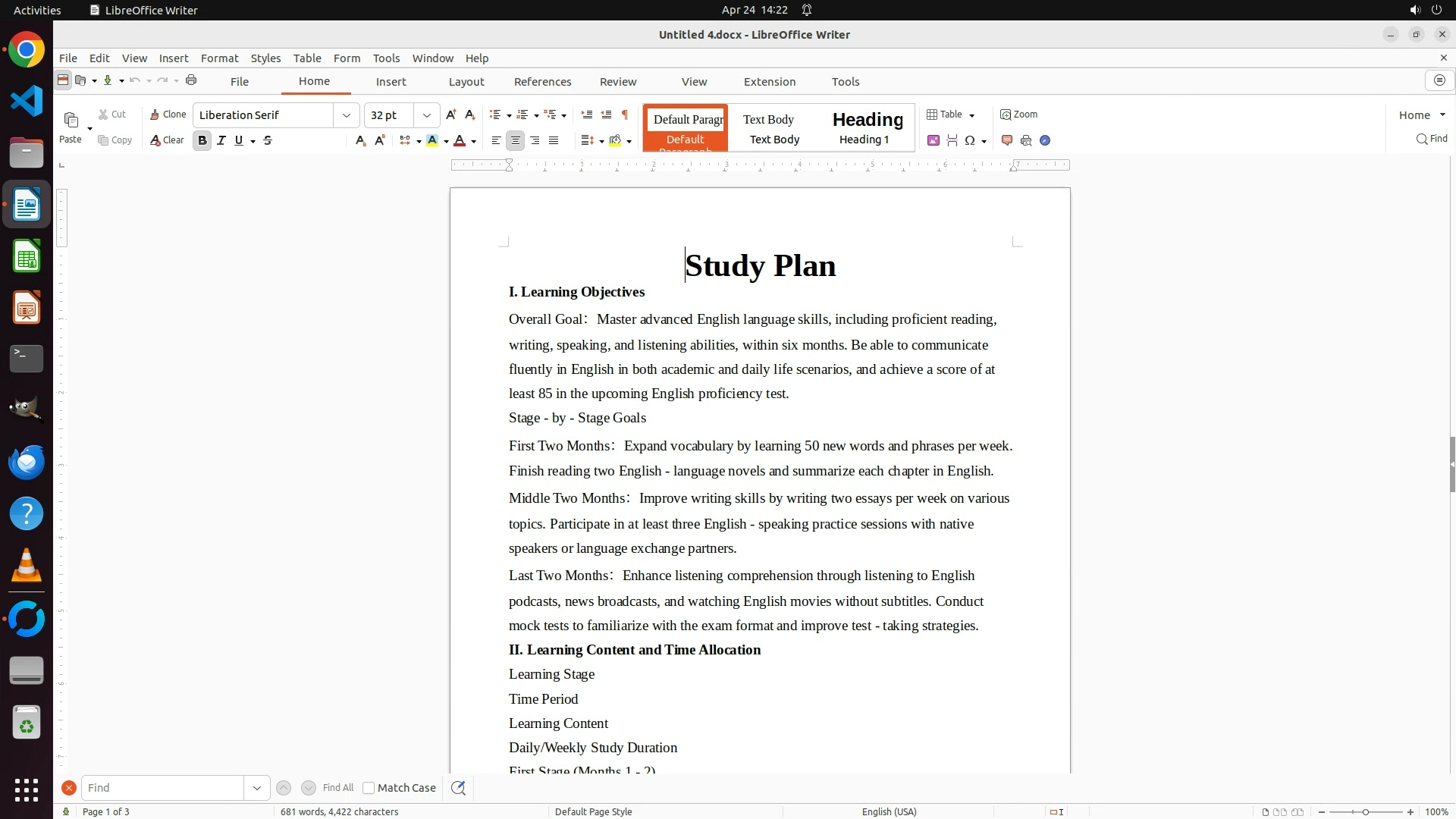Click Subscript icon

tap(360, 140)
